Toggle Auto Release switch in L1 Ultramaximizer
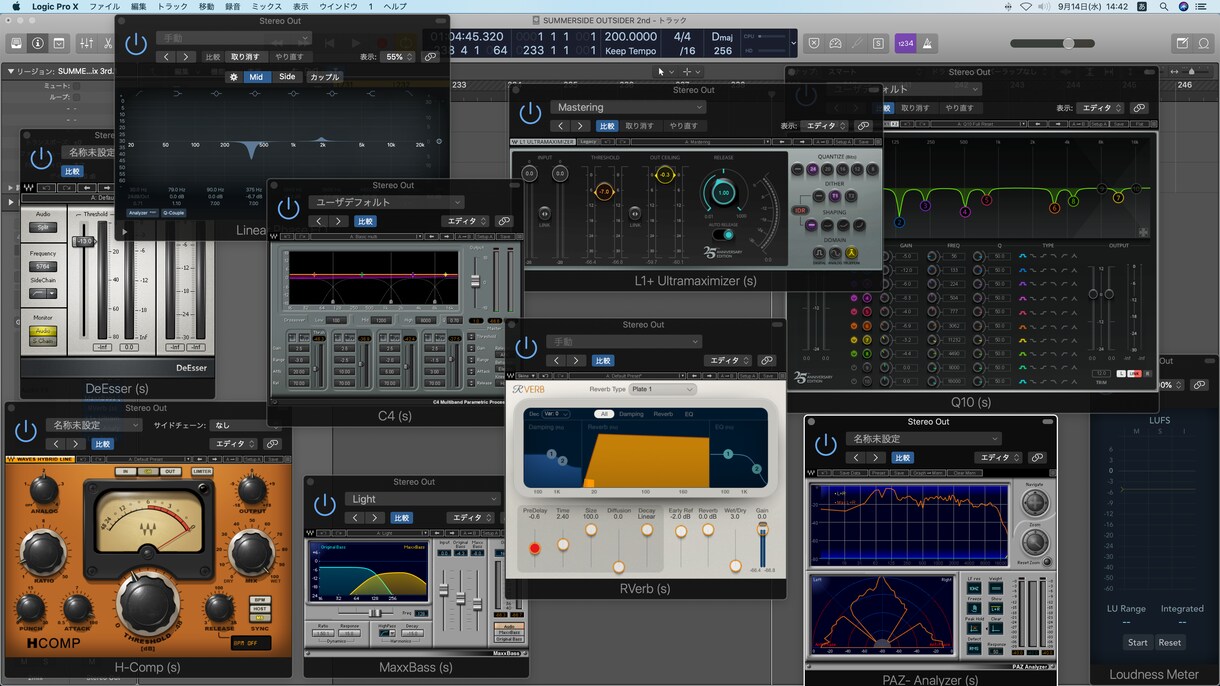1220x686 pixels. point(722,234)
